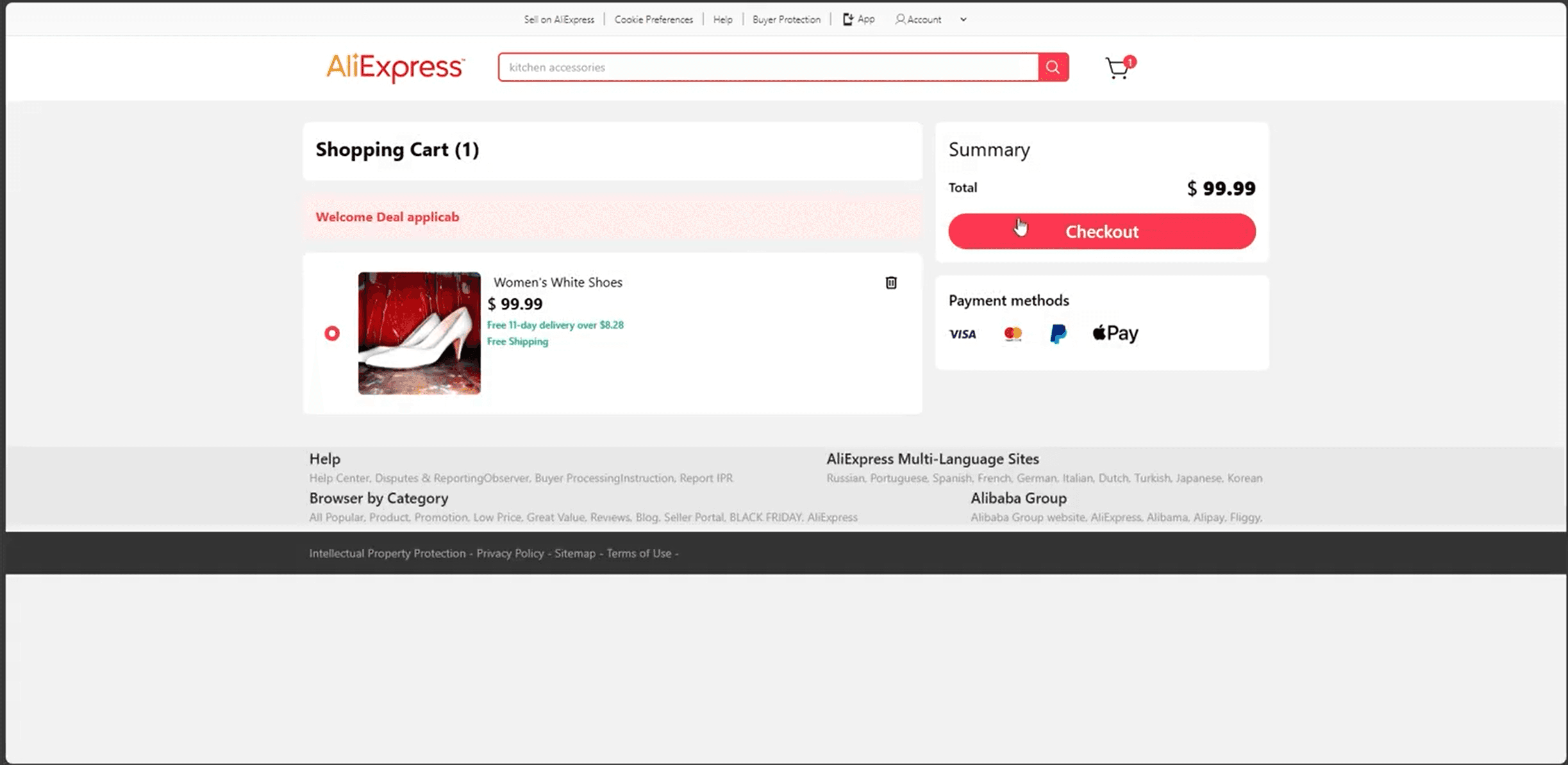Open Sell on AliExpress menu item
Viewport: 1568px width, 765px height.
(x=559, y=20)
